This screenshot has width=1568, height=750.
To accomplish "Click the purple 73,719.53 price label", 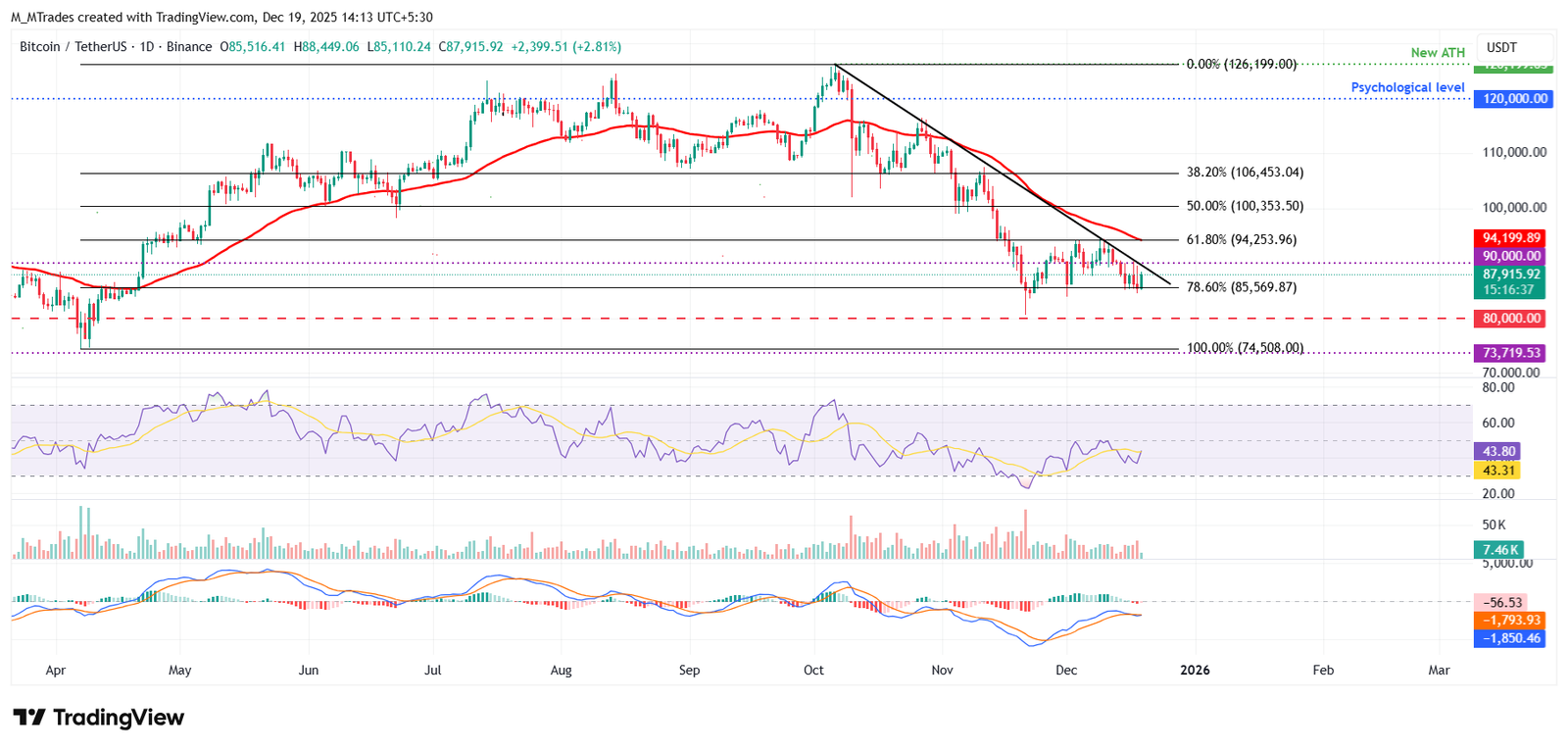I will point(1510,353).
